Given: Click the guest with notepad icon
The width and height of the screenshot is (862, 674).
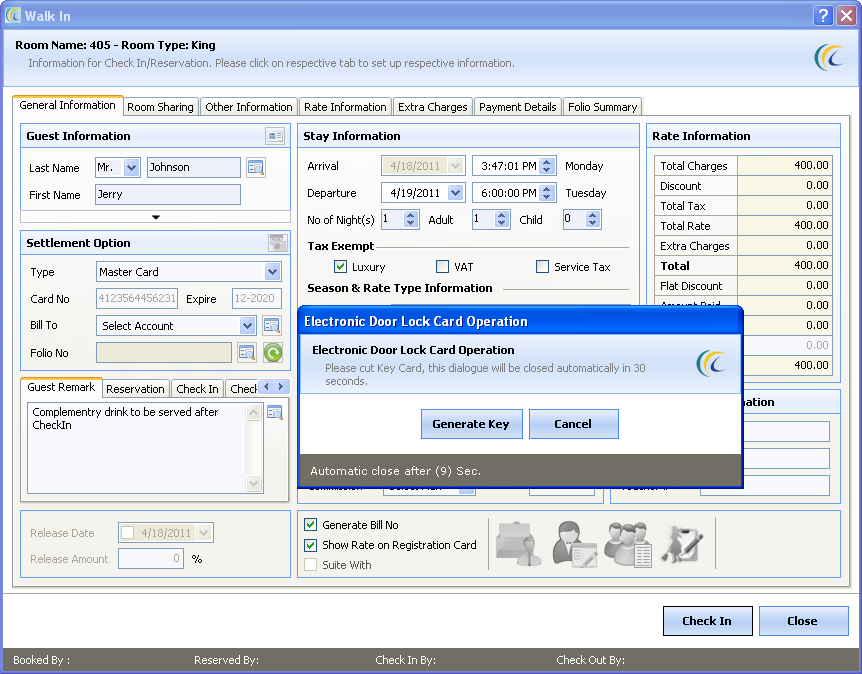Looking at the screenshot, I should click(574, 544).
